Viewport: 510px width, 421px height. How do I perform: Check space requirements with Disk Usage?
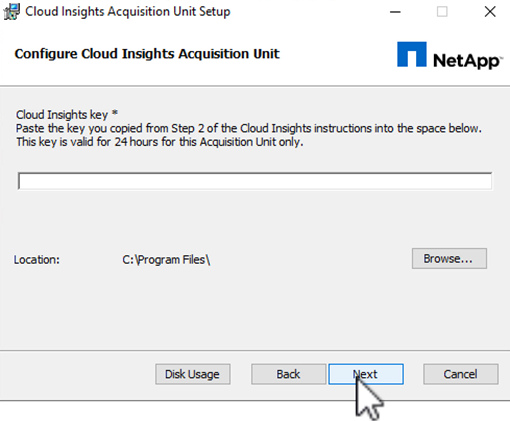(193, 374)
